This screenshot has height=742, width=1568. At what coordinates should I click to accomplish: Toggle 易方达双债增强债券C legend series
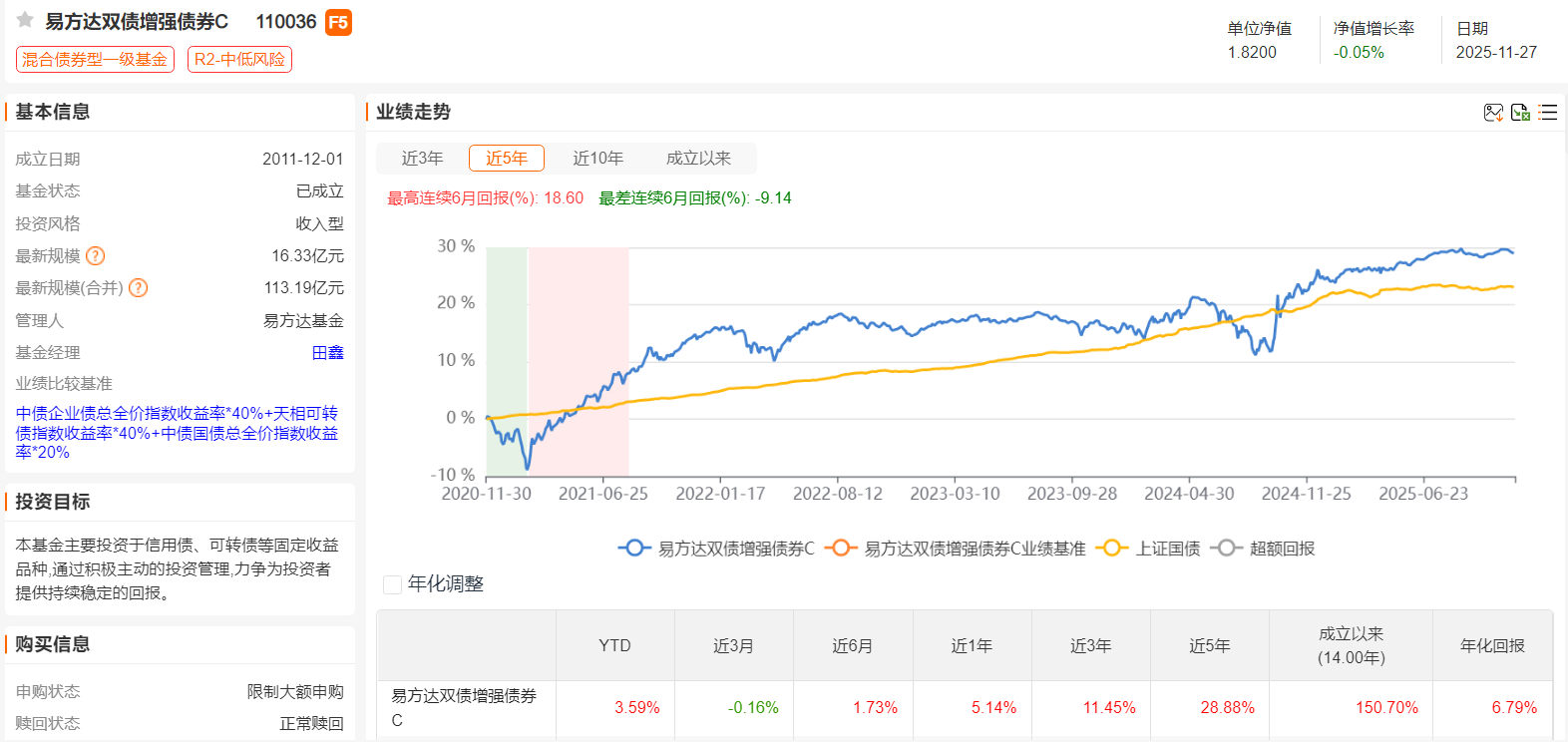point(716,549)
